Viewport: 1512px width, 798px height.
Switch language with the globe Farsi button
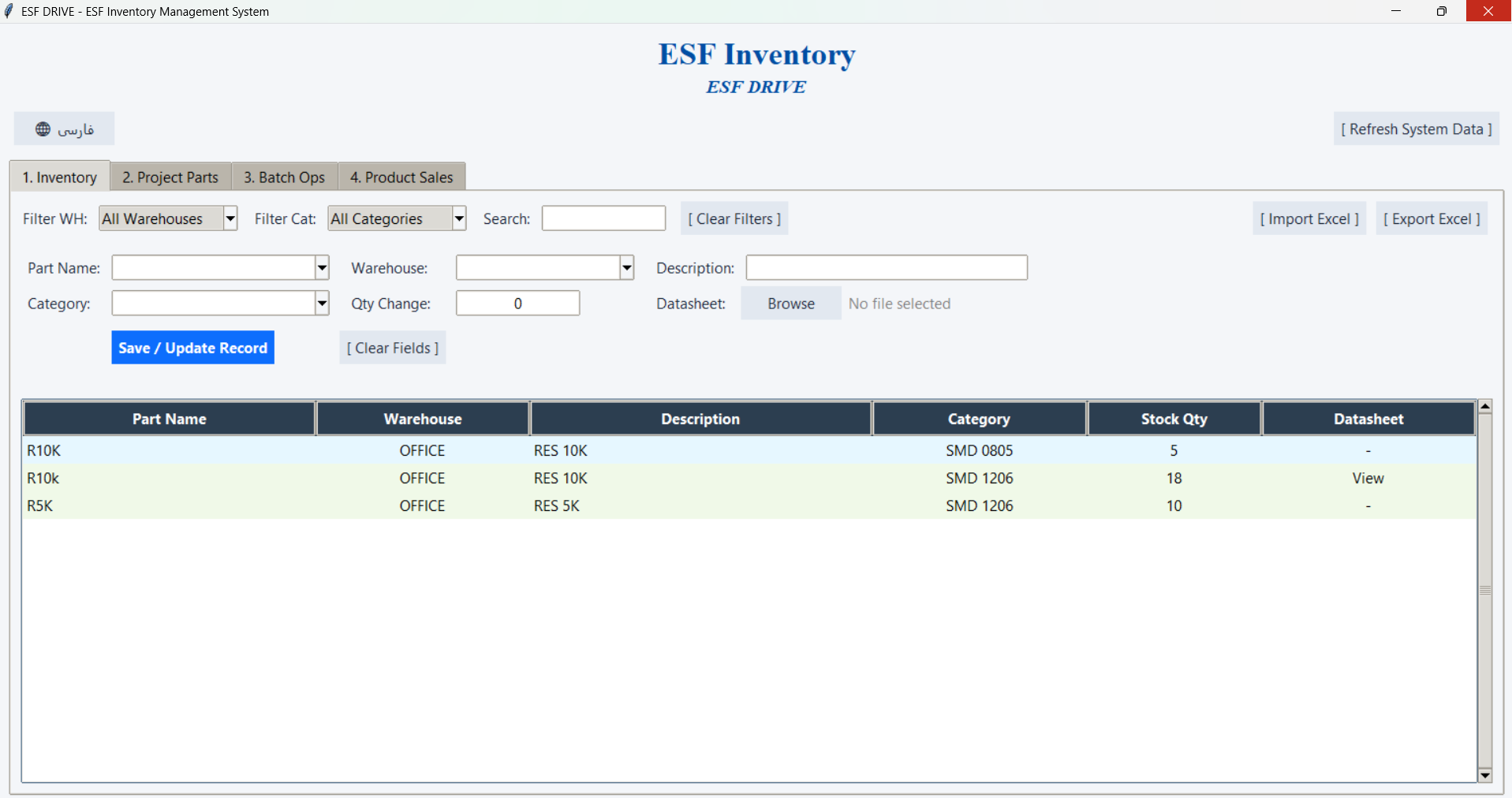coord(64,129)
